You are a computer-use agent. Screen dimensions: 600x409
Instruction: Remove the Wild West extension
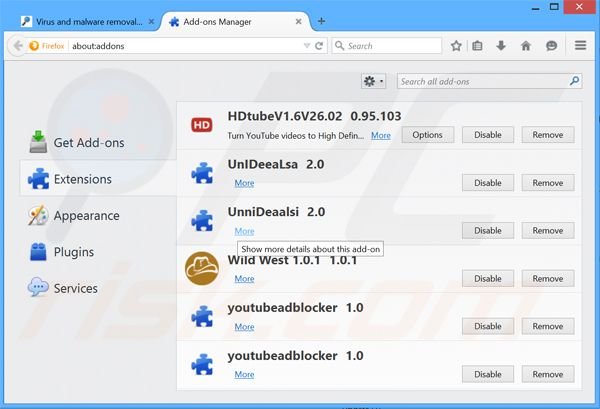click(x=548, y=279)
